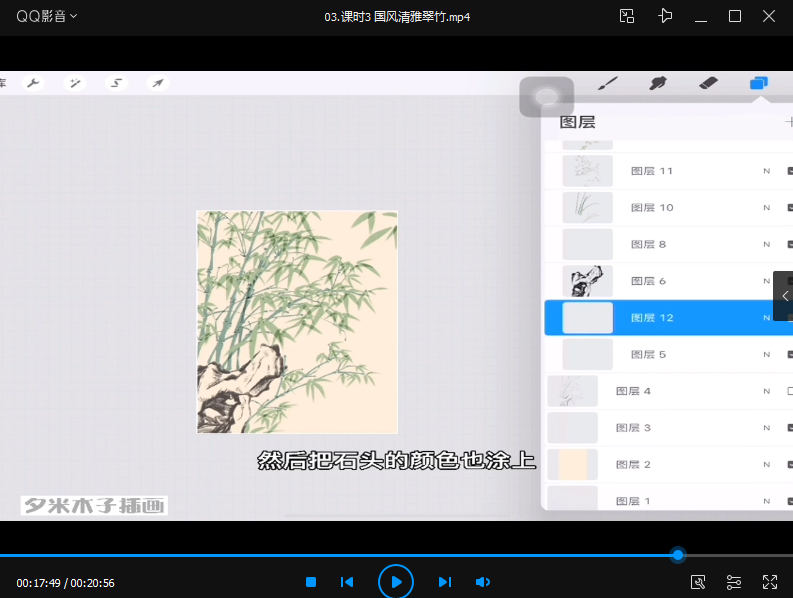Open blend mode N for 图层 11

tap(766, 171)
